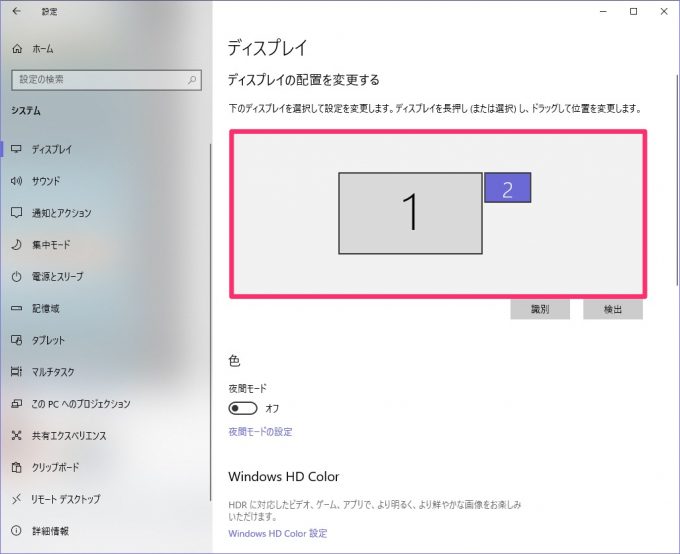Toggle the 夜間モード switch
This screenshot has width=680, height=554.
tap(243, 408)
